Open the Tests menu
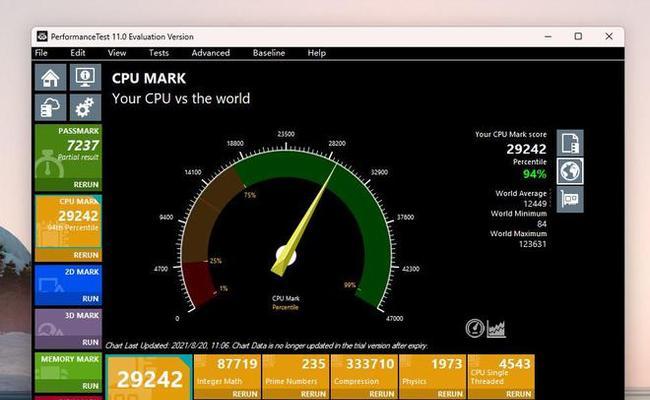Viewport: 650px width, 400px height. coord(159,53)
